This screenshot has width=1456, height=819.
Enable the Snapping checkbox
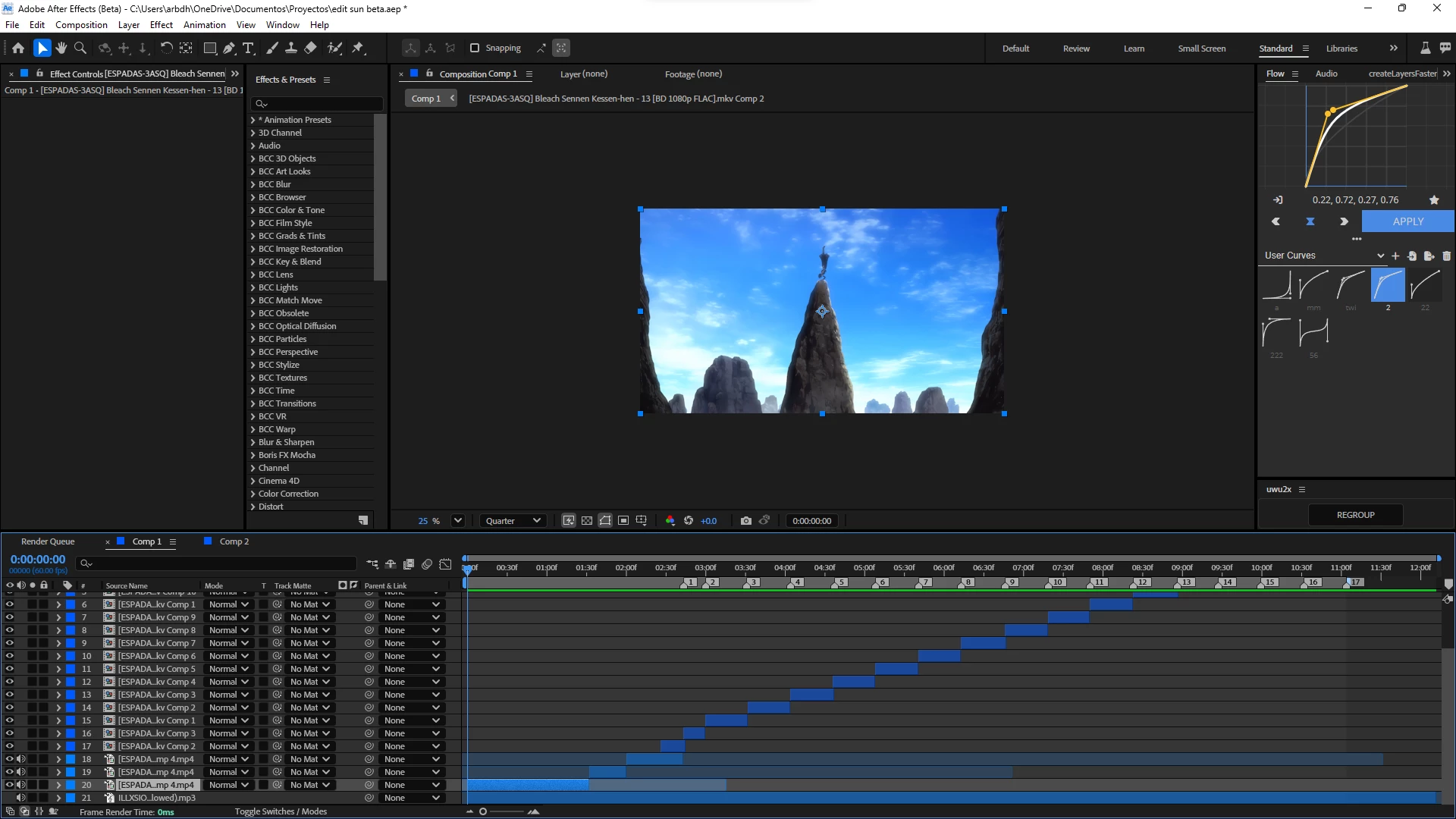coord(475,48)
